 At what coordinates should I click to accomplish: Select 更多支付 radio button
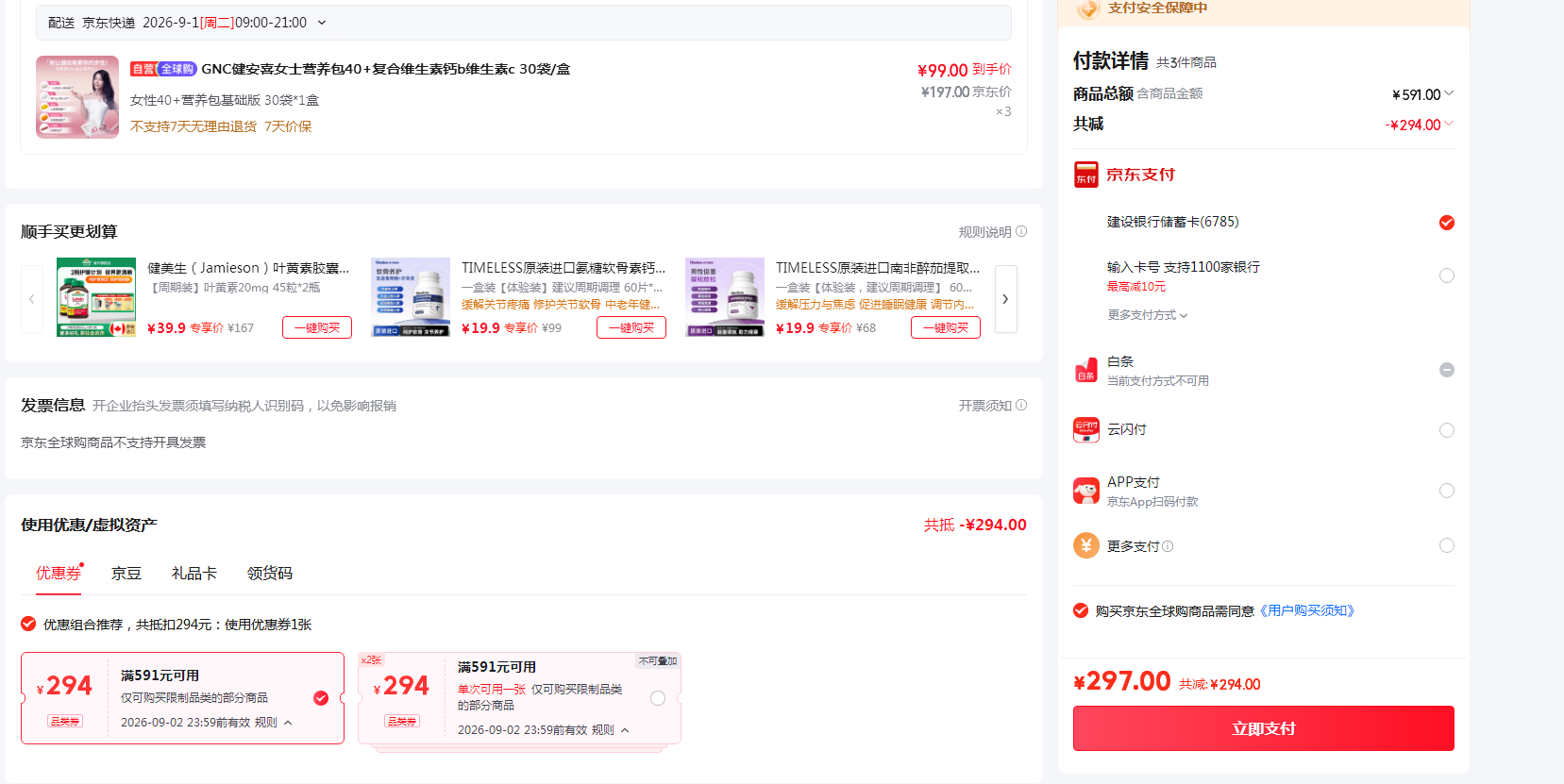pyautogui.click(x=1447, y=545)
